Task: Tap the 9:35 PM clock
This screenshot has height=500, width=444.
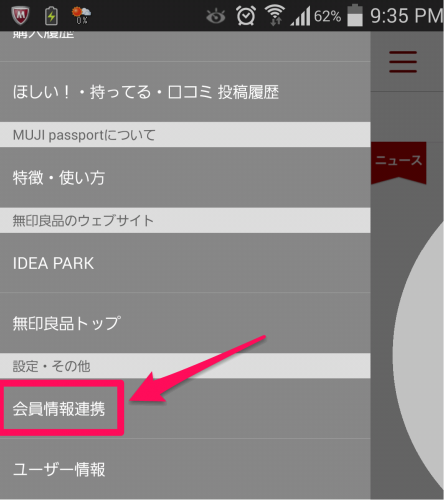Action: coord(407,16)
